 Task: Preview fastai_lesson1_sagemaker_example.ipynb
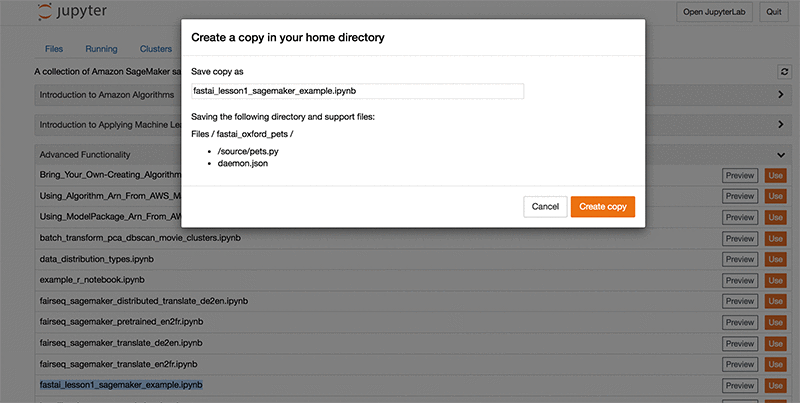pos(740,386)
